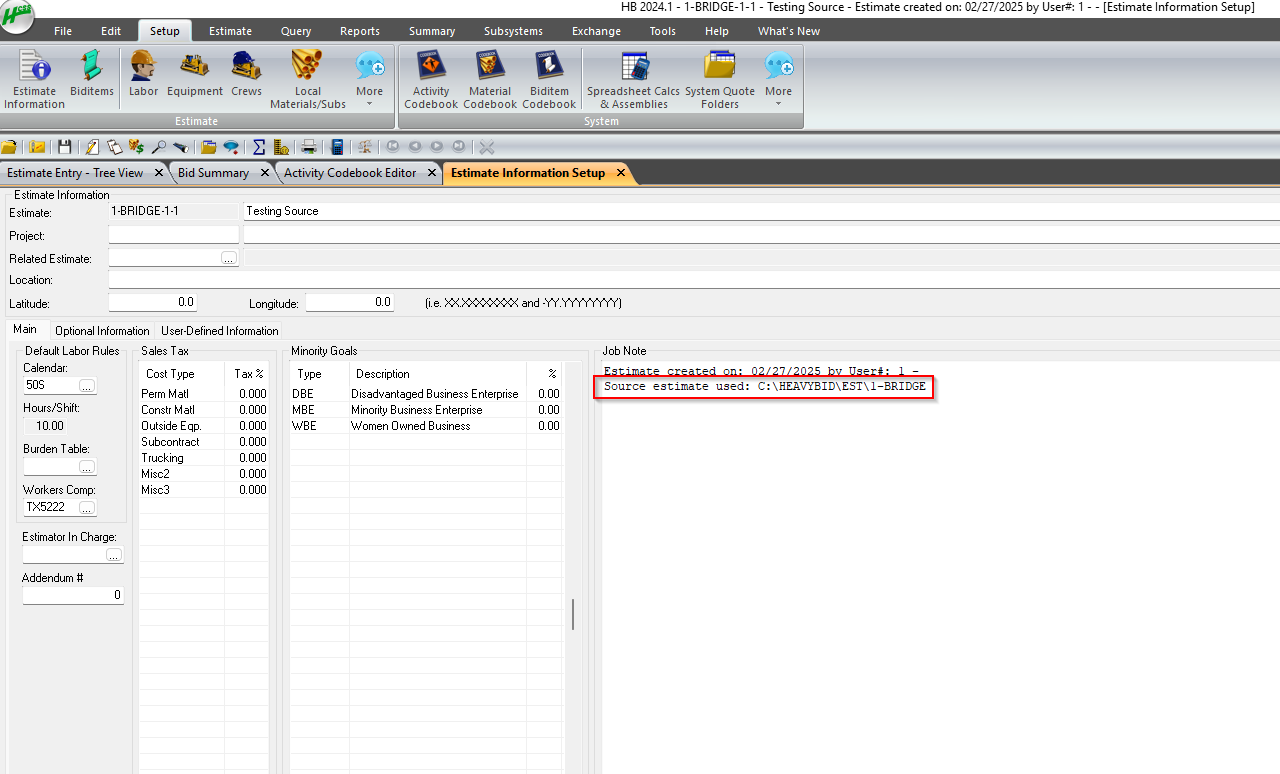
Task: Open the Crews setup icon
Action: tap(246, 74)
